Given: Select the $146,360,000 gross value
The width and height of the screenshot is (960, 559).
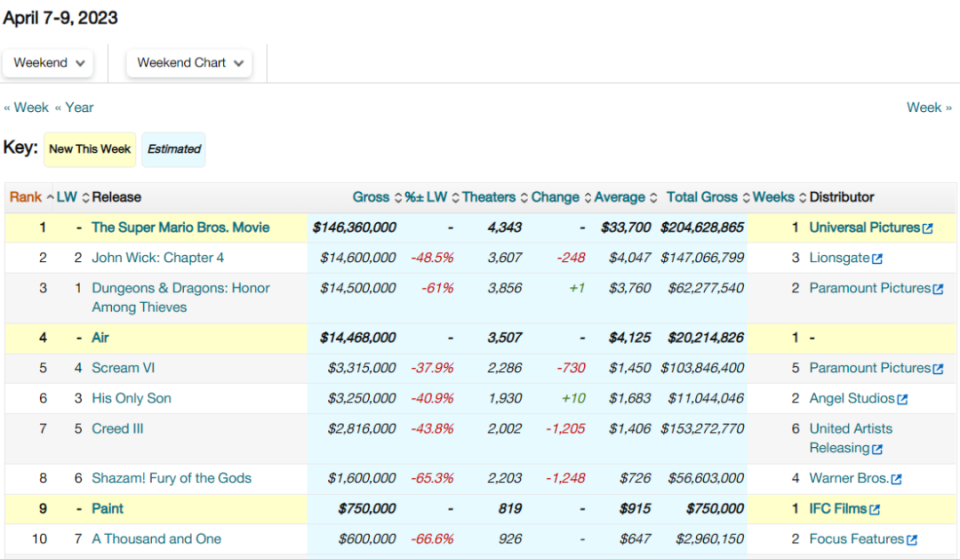Looking at the screenshot, I should pyautogui.click(x=354, y=228).
